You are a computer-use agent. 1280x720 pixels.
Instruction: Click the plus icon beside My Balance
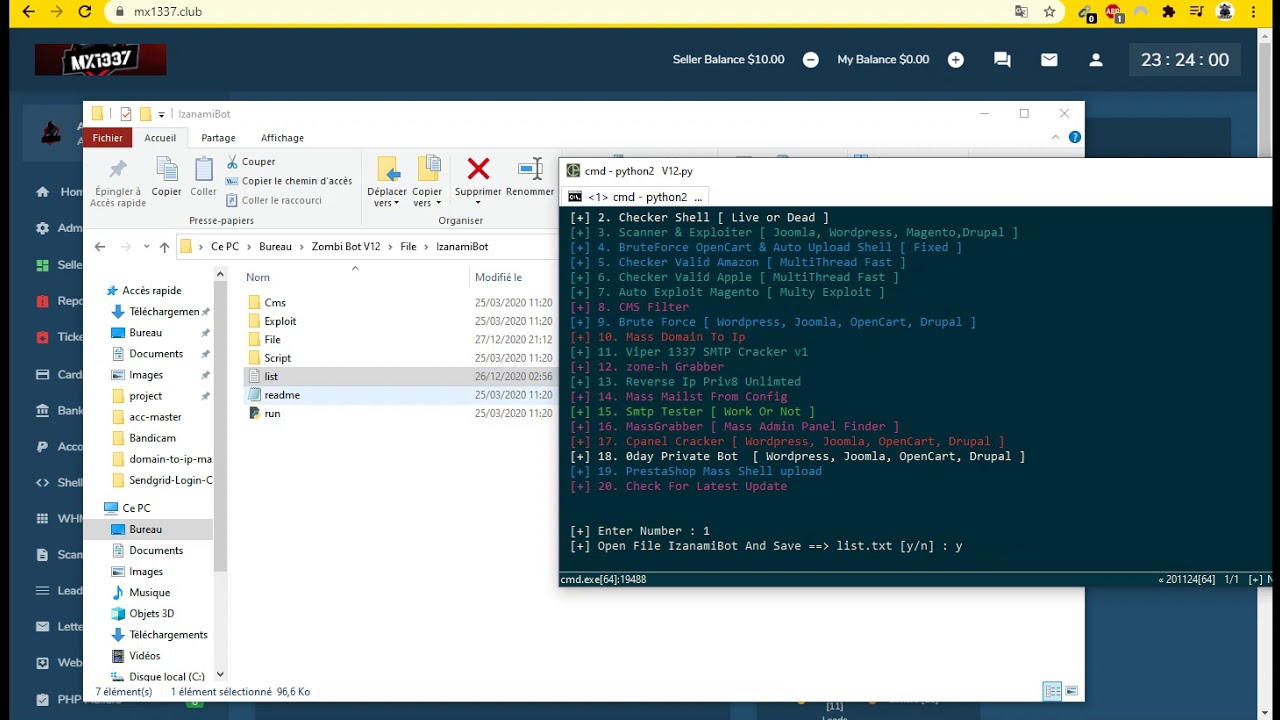point(956,60)
